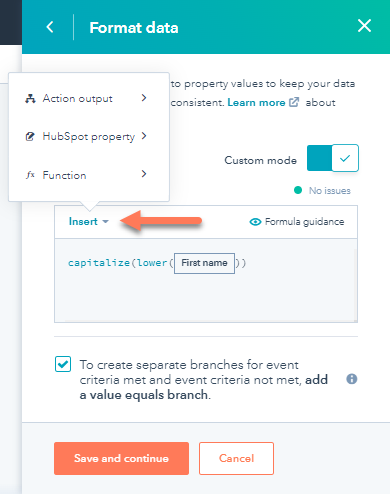The image size is (390, 494).
Task: Click the fx Function icon
Action: 30,175
